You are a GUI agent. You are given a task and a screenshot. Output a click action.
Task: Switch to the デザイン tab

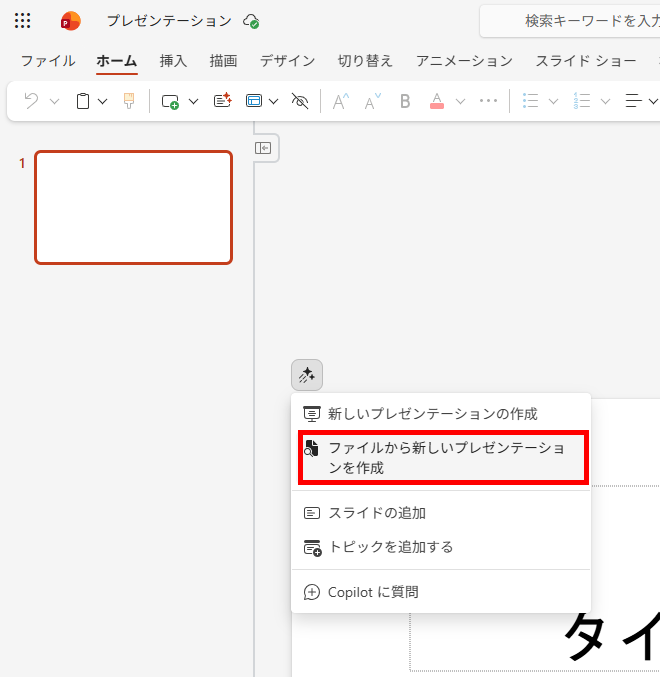287,61
